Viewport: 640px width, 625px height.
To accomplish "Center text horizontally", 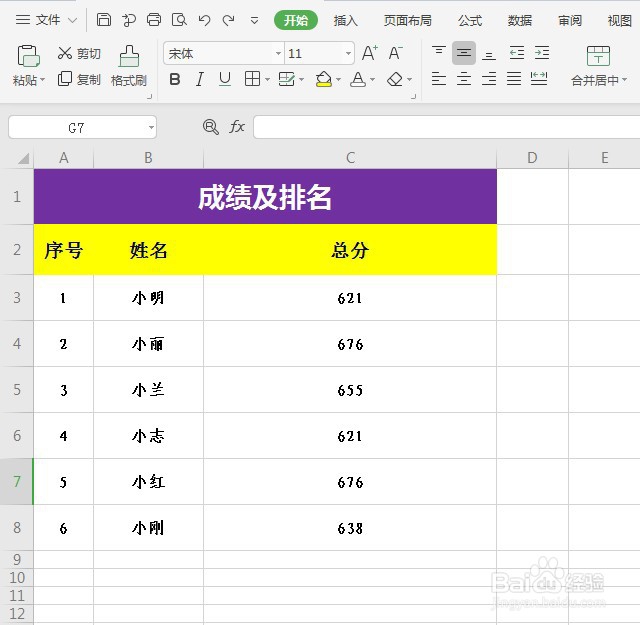I will (464, 78).
